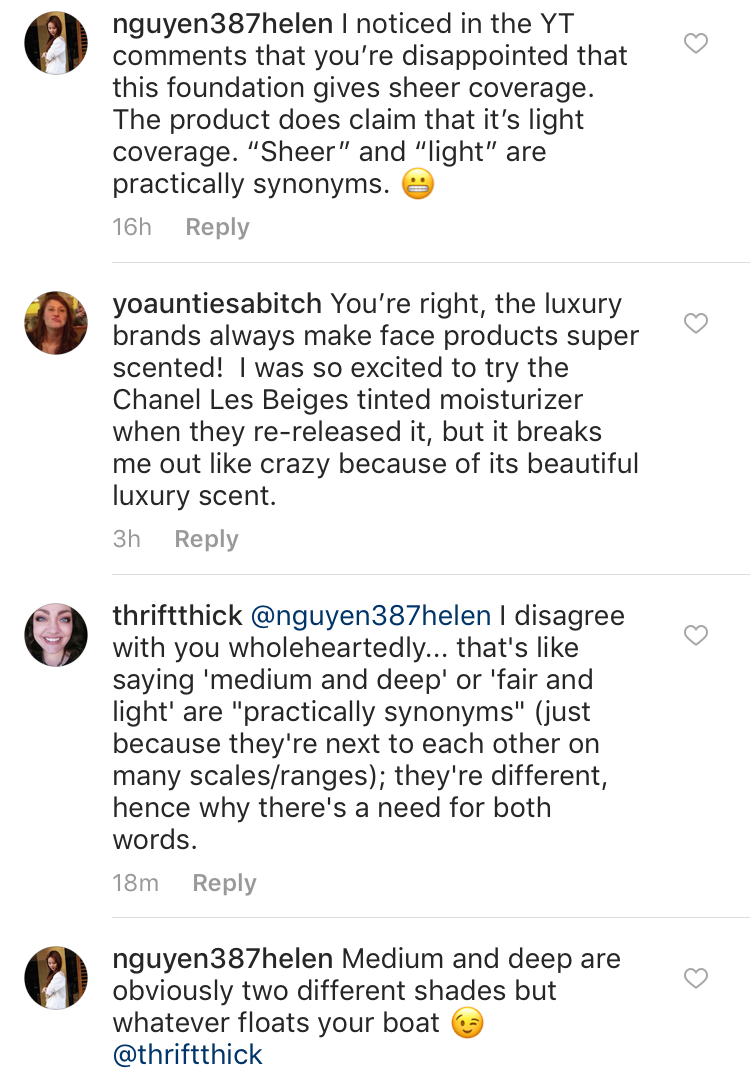750x1081 pixels.
Task: Open the thriftthick username link
Action: tap(179, 615)
